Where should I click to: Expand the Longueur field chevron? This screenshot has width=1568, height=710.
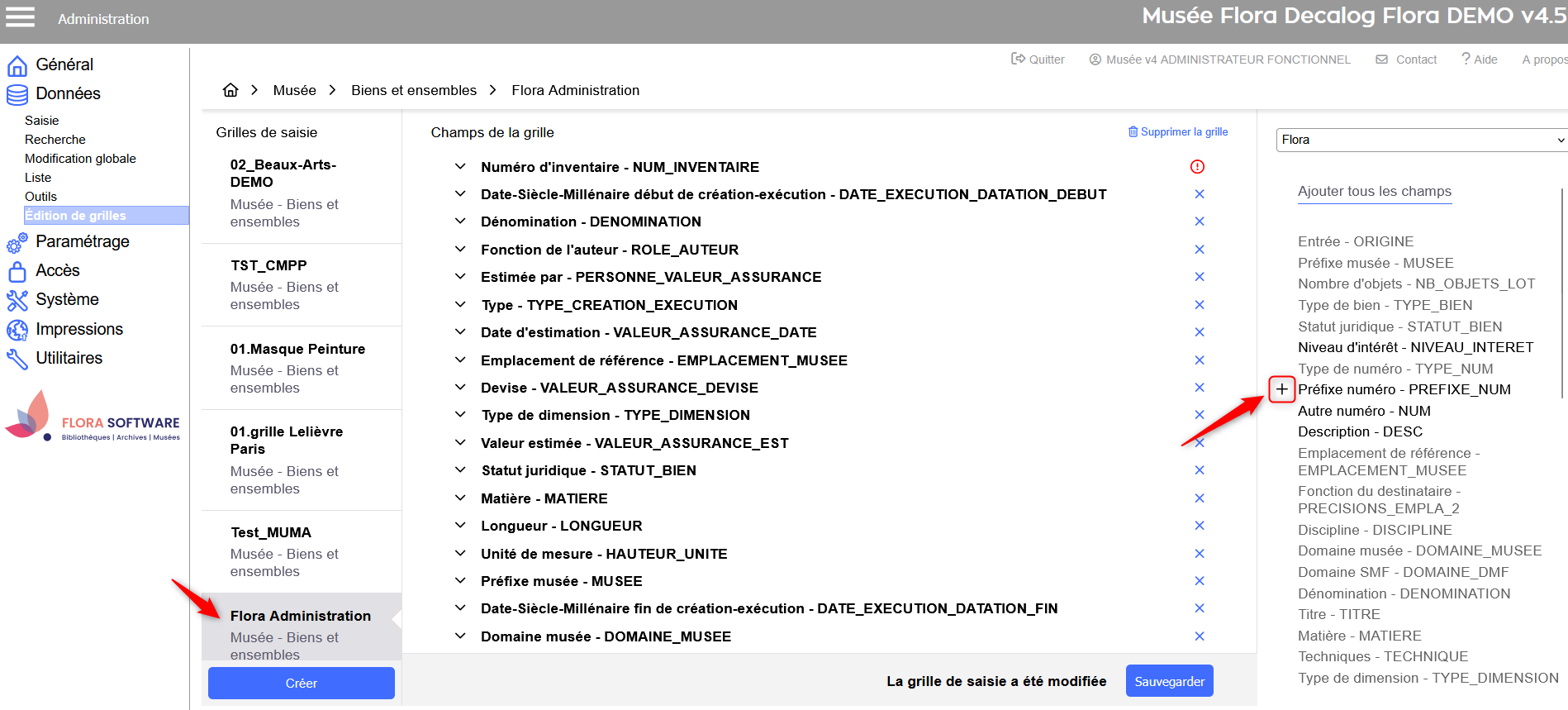[x=460, y=526]
